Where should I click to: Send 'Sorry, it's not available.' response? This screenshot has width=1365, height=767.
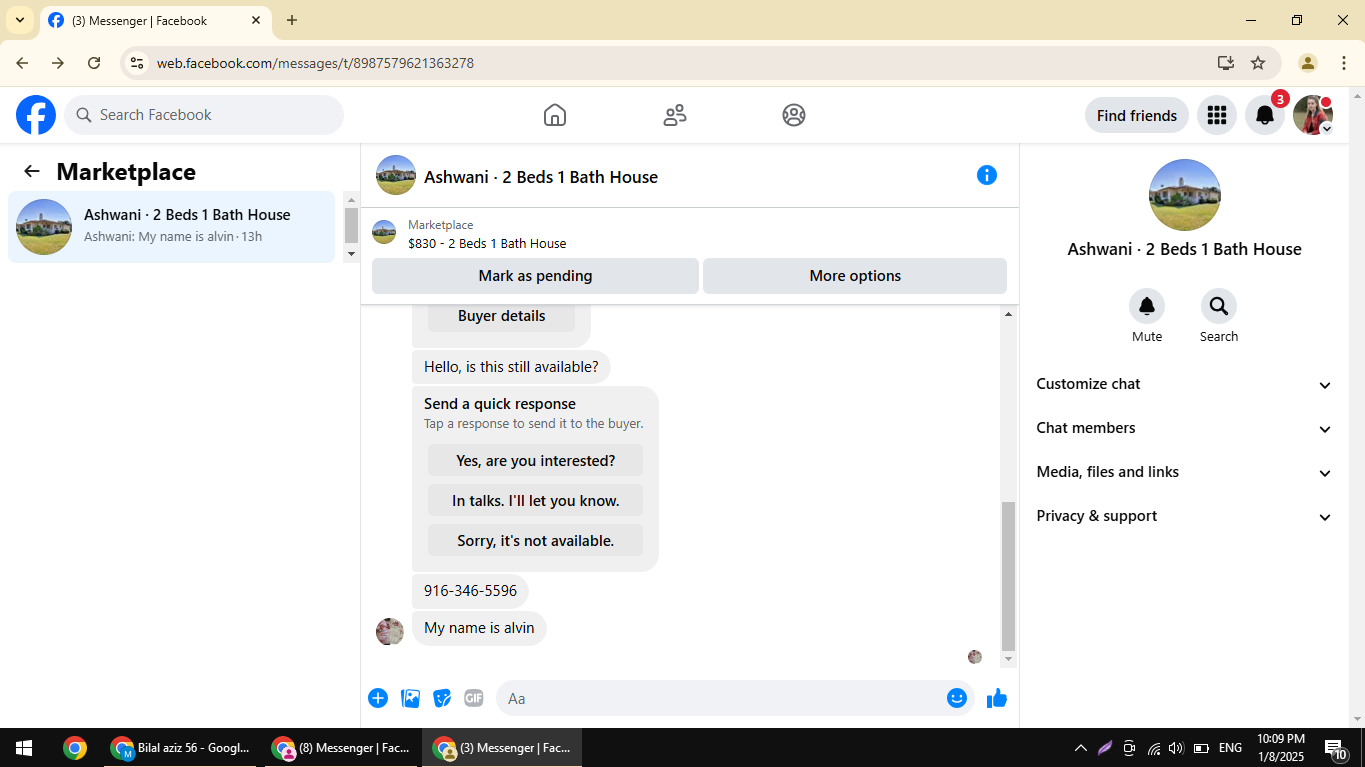pos(535,541)
